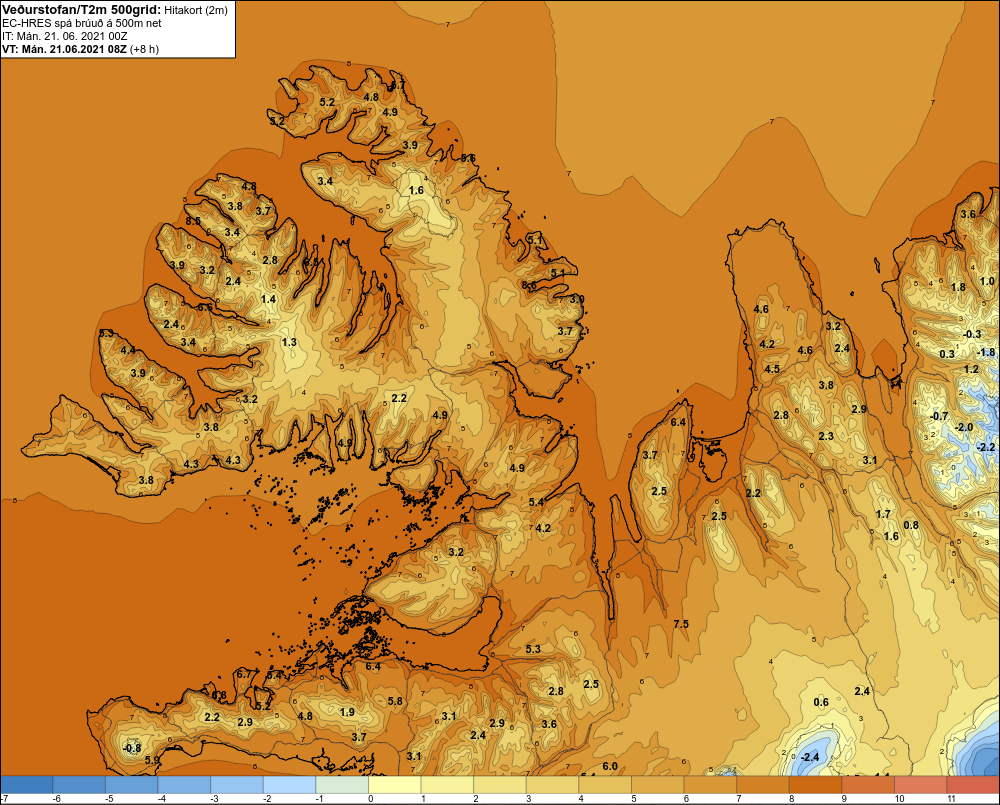The width and height of the screenshot is (1000, 805).
Task: Click the '-2.4' value in blue area
Action: tap(809, 757)
